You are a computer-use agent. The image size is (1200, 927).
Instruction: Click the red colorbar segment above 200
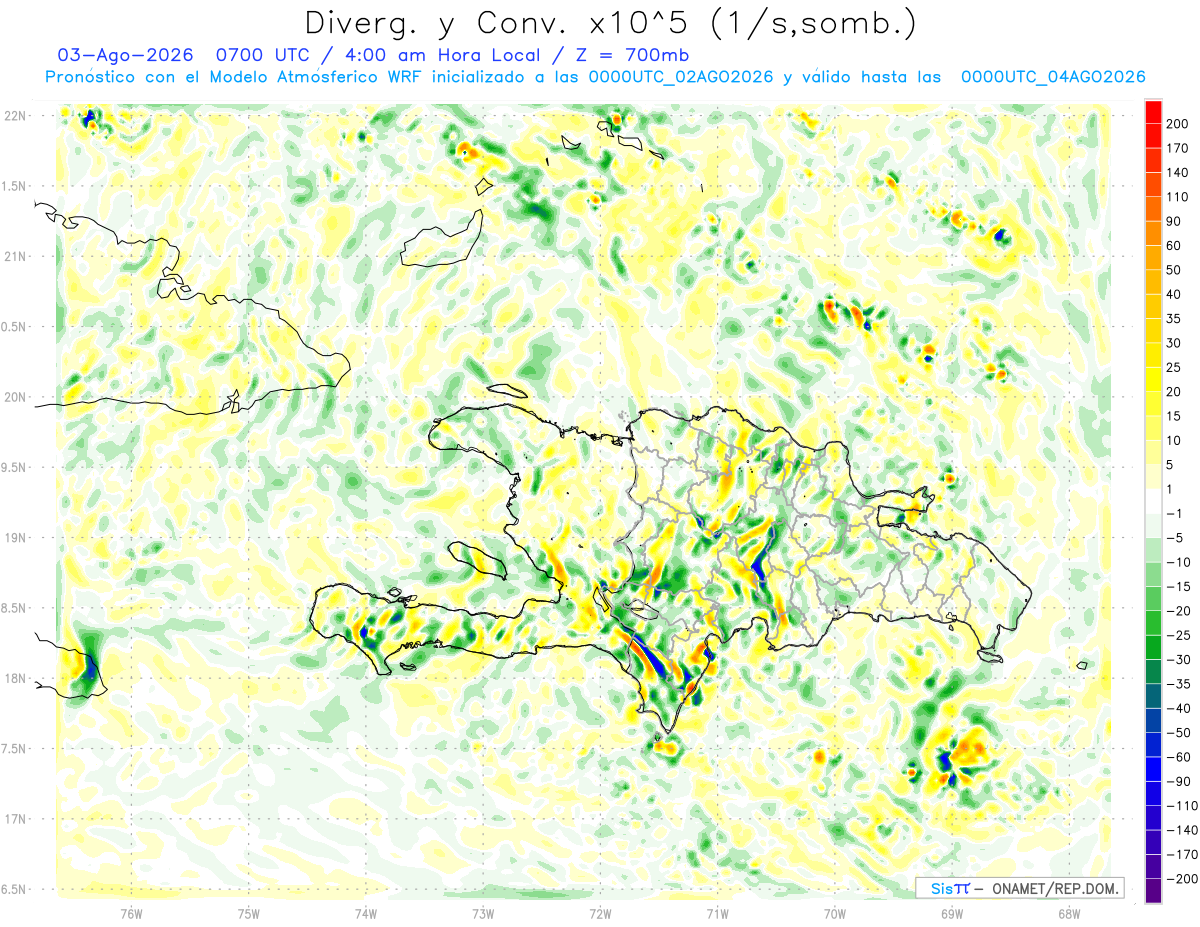click(x=1153, y=111)
